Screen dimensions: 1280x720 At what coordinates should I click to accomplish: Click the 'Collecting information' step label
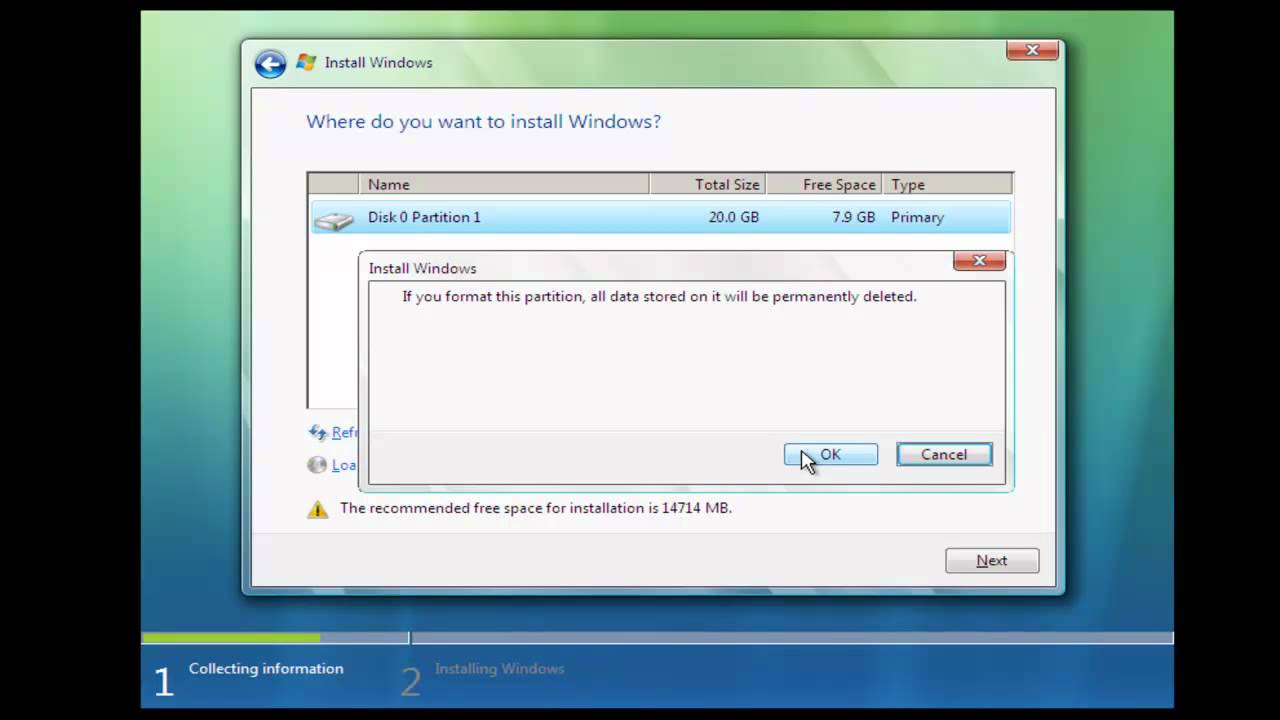click(266, 669)
